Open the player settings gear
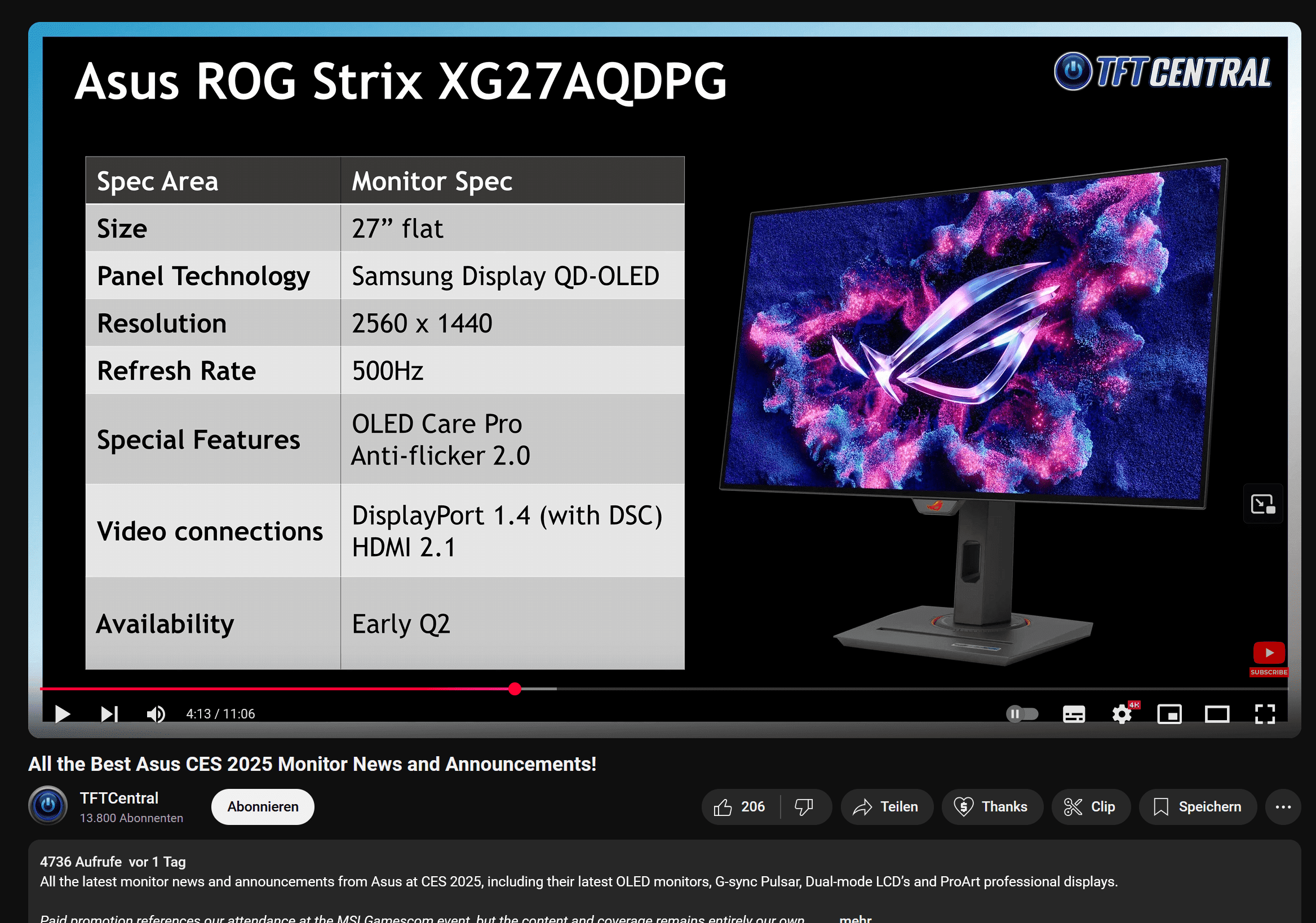 (1122, 714)
